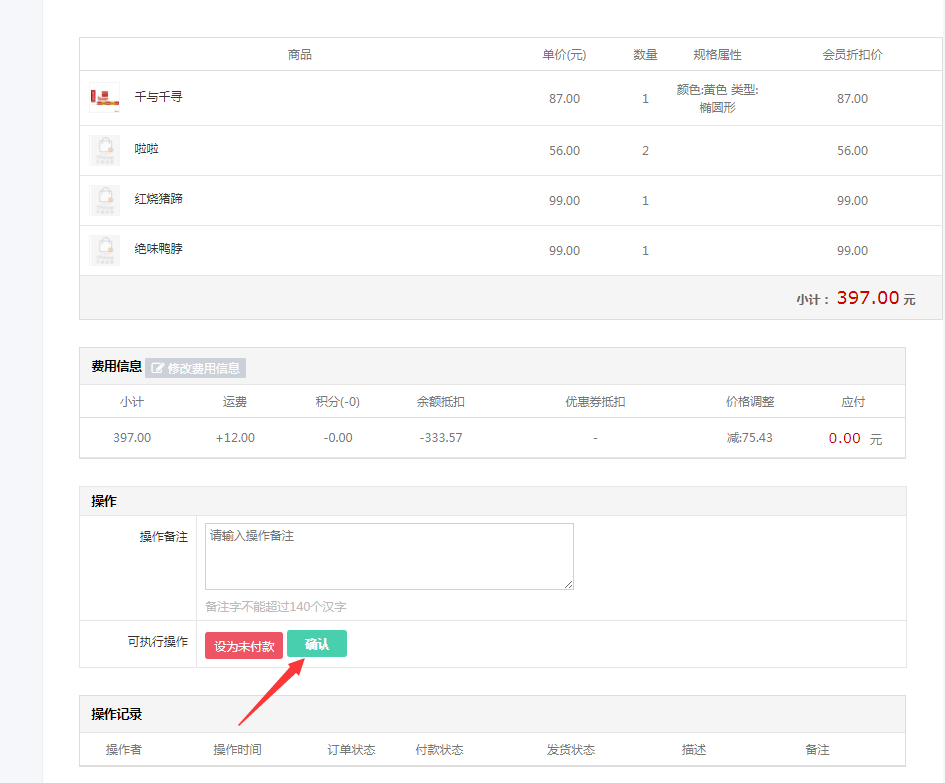Screen dimensions: 945x783
Task: Click the red 397.00 subtotal amount
Action: [867, 298]
